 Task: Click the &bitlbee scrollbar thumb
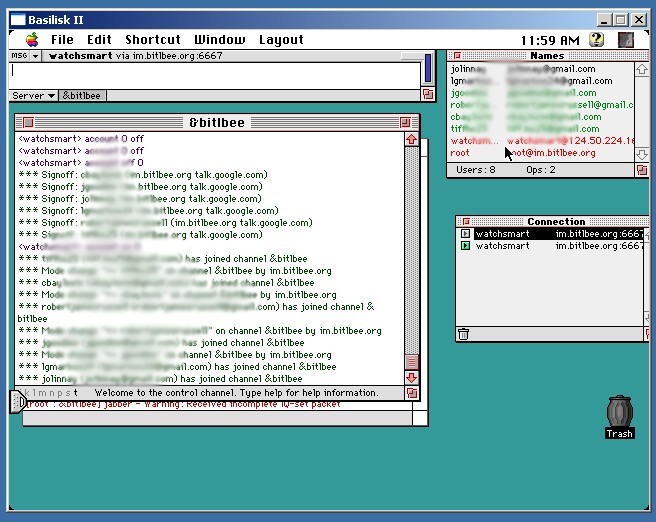pos(411,362)
